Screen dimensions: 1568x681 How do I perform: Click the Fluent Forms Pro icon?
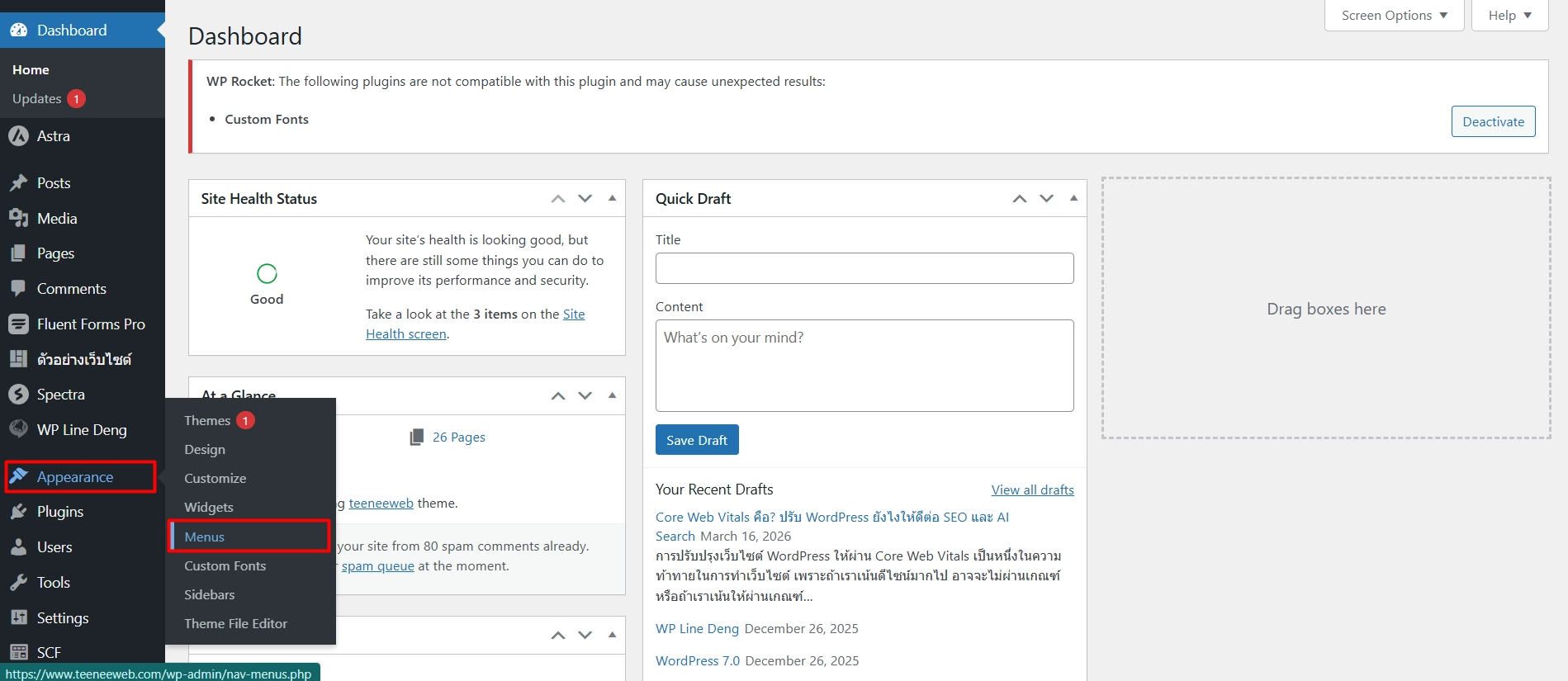(18, 324)
